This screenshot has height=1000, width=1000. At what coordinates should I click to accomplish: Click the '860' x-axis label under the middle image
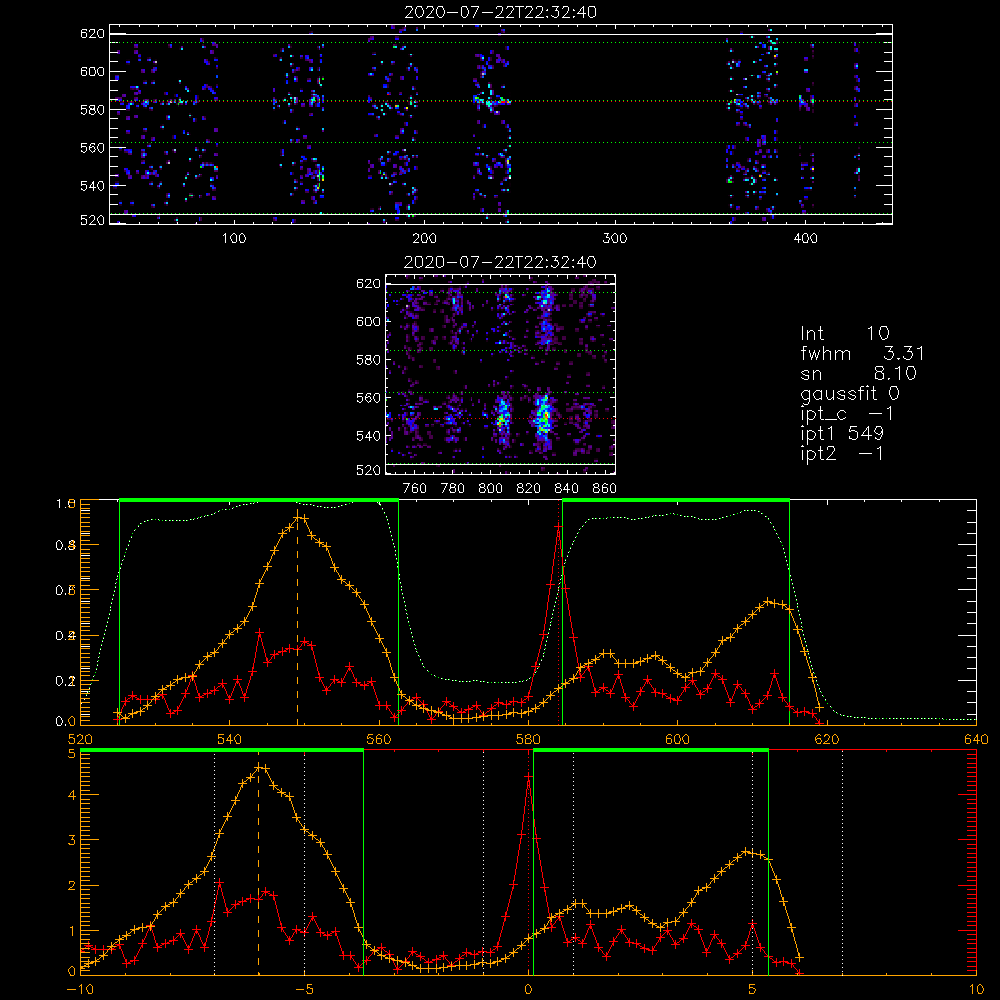pyautogui.click(x=604, y=489)
